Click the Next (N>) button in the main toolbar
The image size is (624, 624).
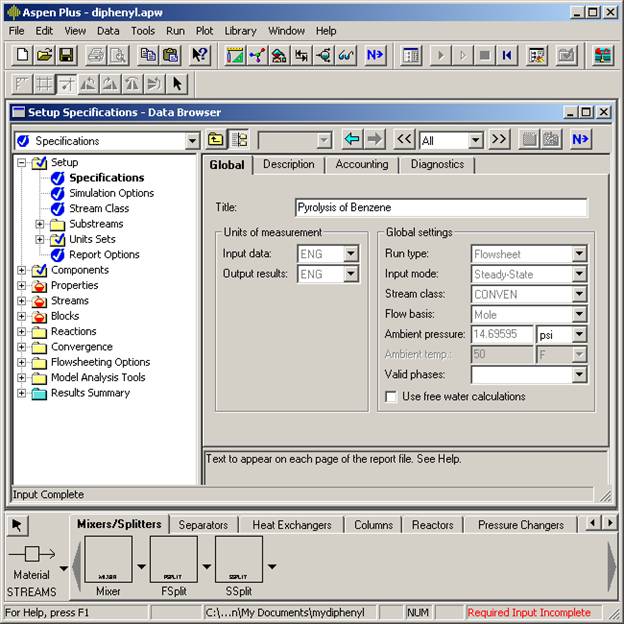coord(375,55)
